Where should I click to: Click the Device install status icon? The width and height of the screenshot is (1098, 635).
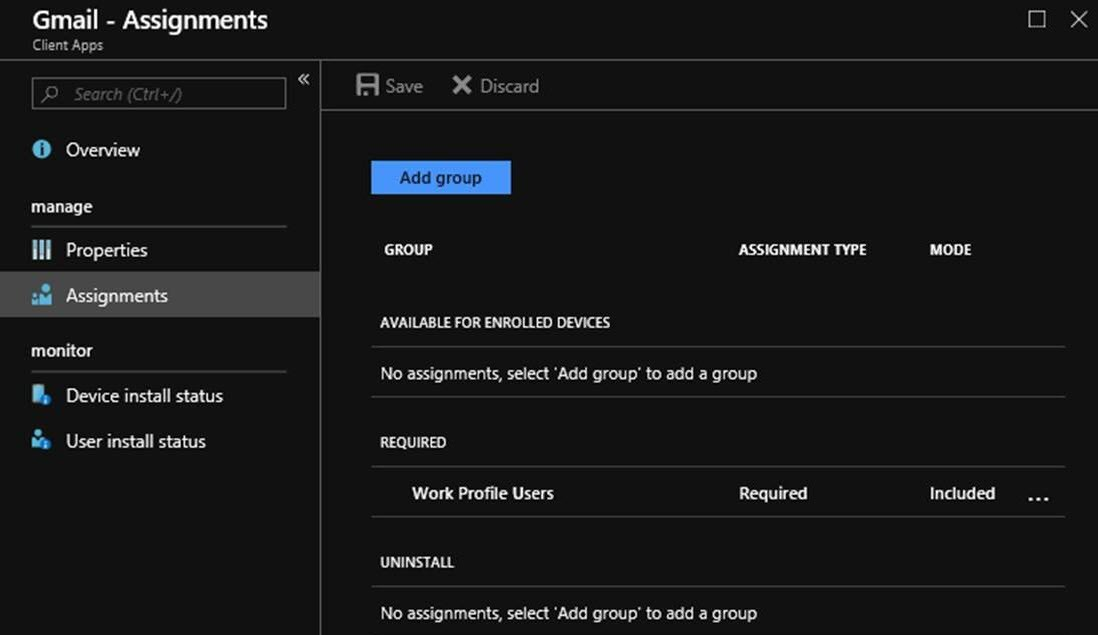click(41, 395)
